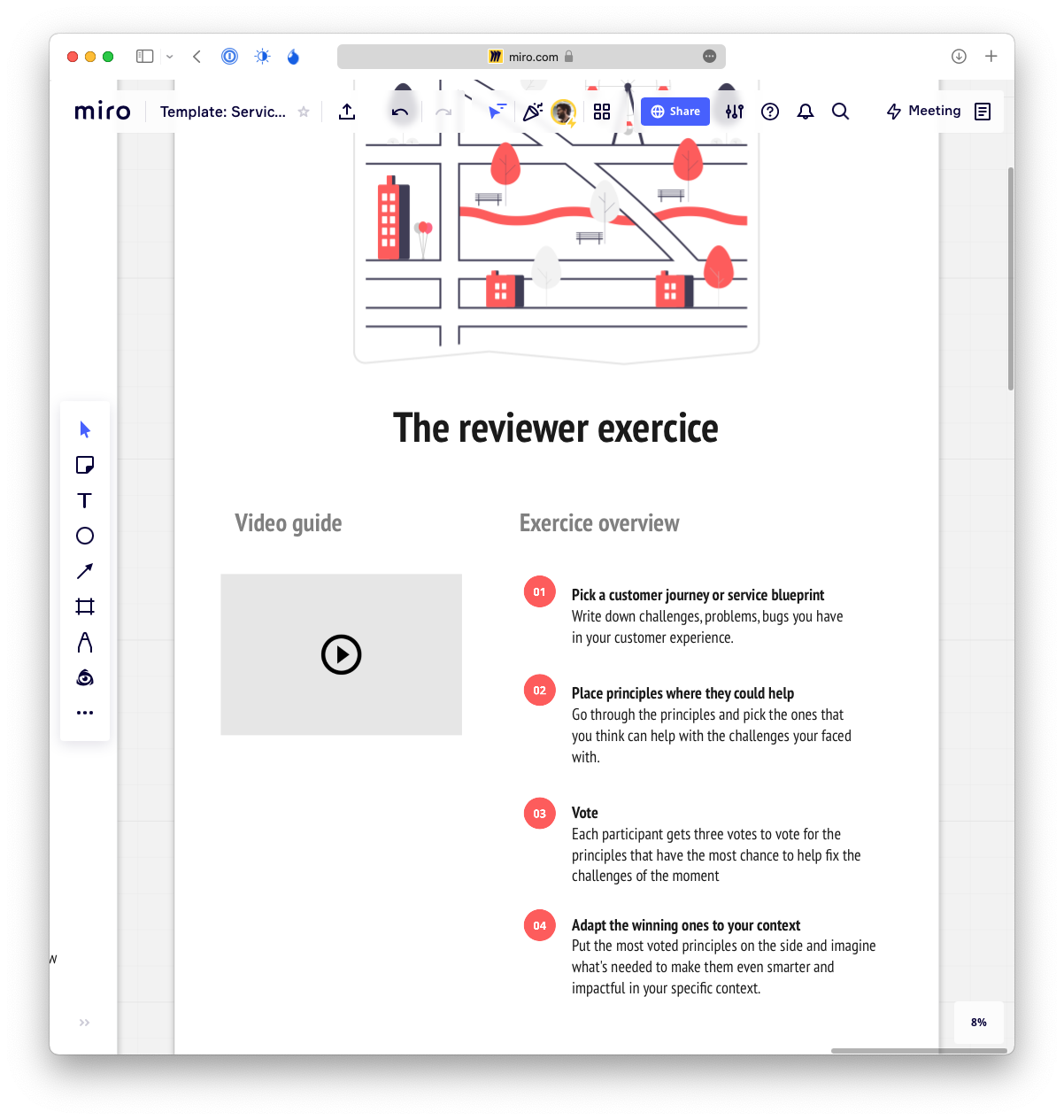Select the Frame tool
The width and height of the screenshot is (1064, 1120).
tap(85, 606)
